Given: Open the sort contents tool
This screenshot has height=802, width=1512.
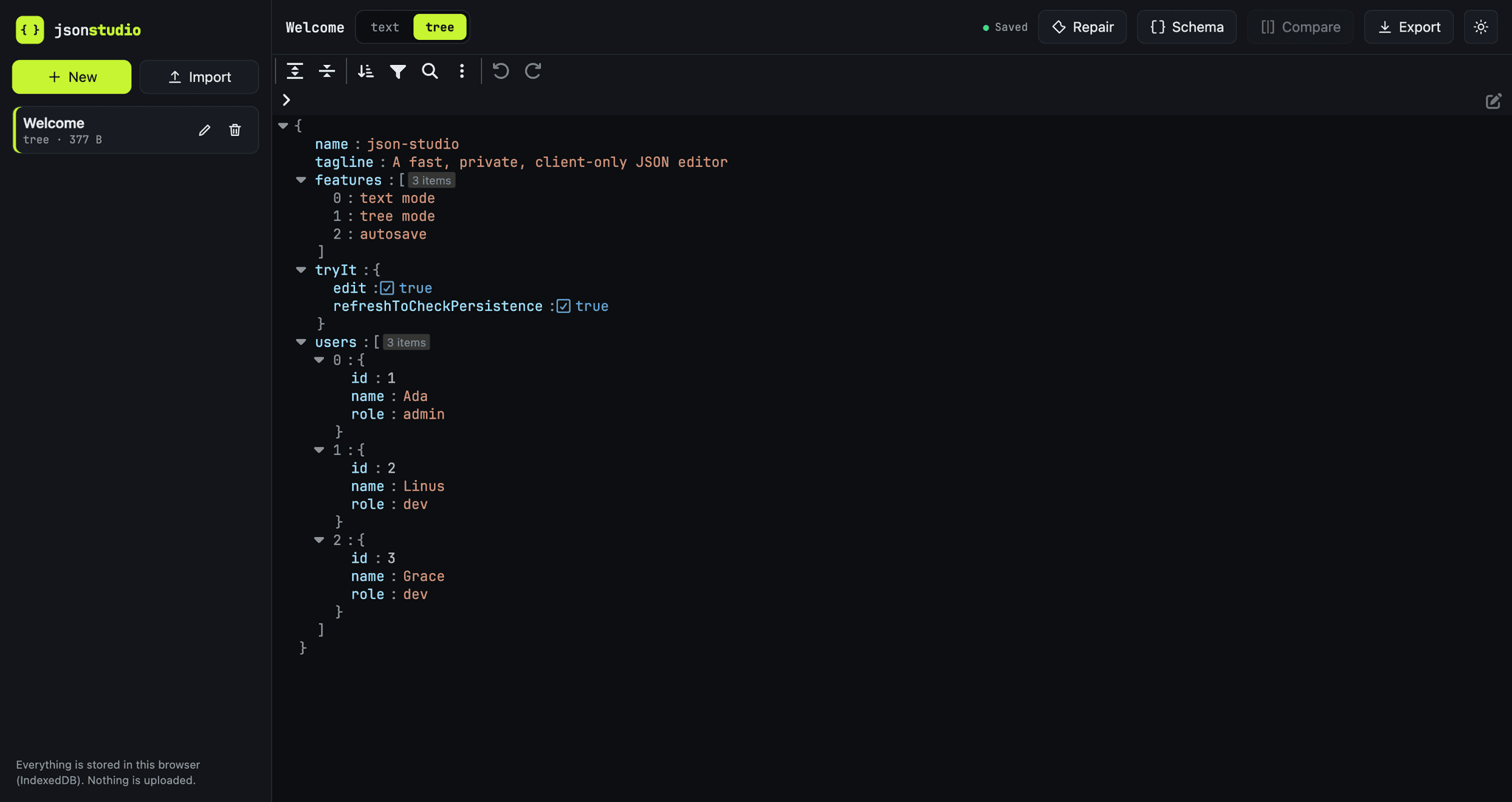Looking at the screenshot, I should (365, 71).
